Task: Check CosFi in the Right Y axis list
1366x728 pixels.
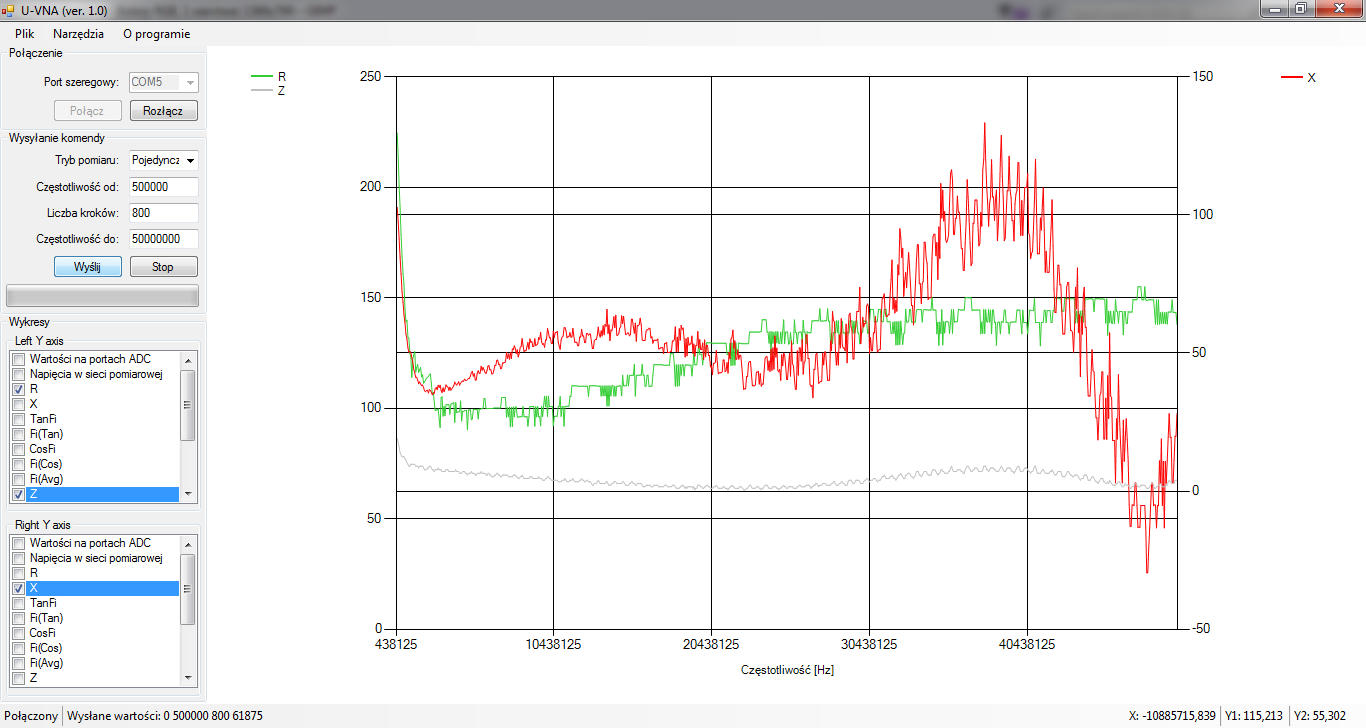Action: point(18,633)
